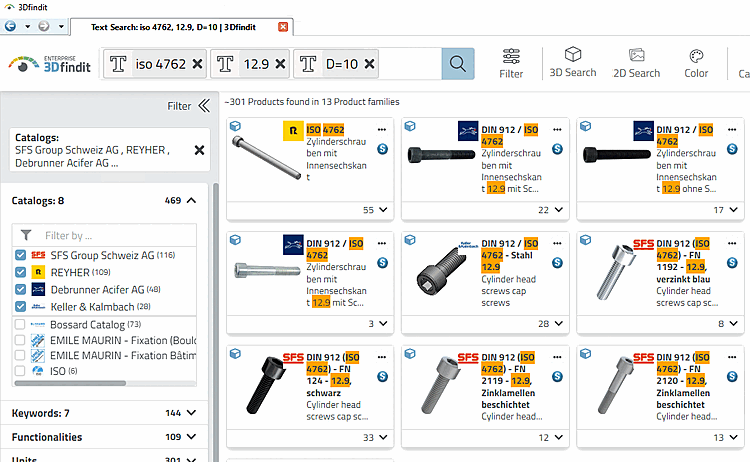Image resolution: width=750 pixels, height=462 pixels.
Task: Click the funnel icon beside Filter by
Action: pyautogui.click(x=26, y=235)
